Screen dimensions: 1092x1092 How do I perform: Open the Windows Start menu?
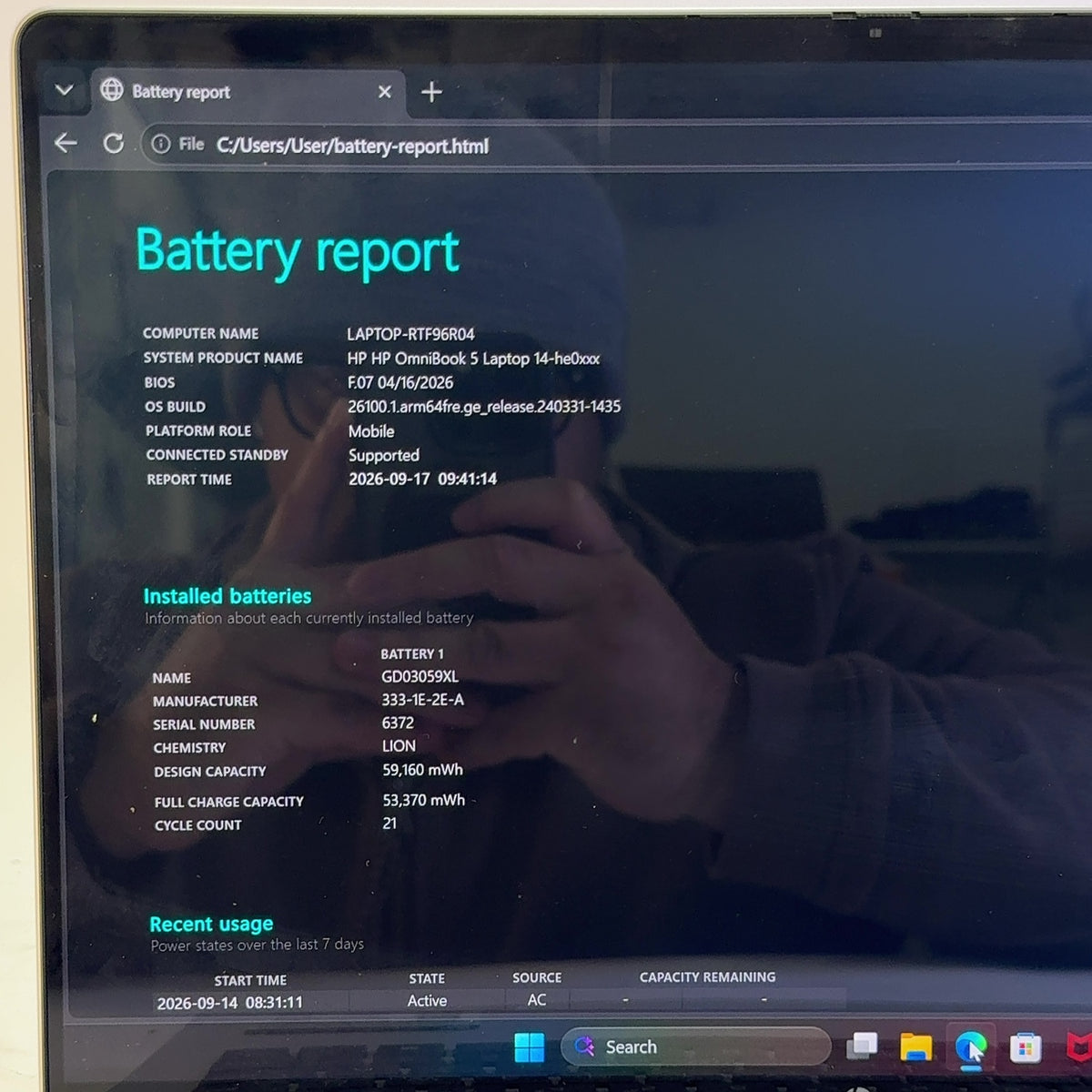tap(530, 1047)
